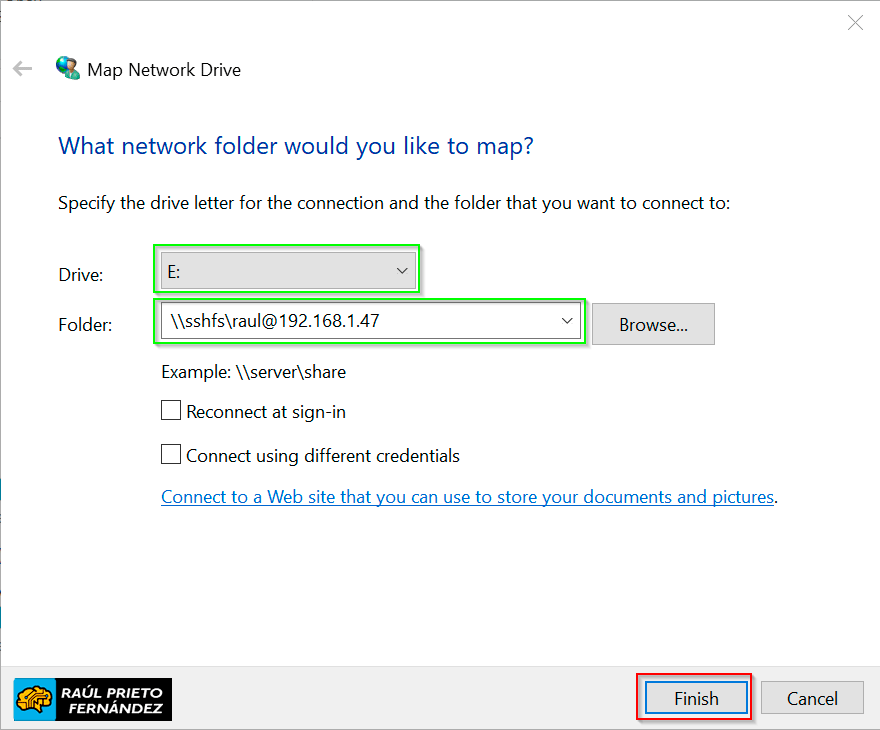The height and width of the screenshot is (730, 880).
Task: Open the Drive letter dropdown showing E:
Action: click(x=288, y=271)
